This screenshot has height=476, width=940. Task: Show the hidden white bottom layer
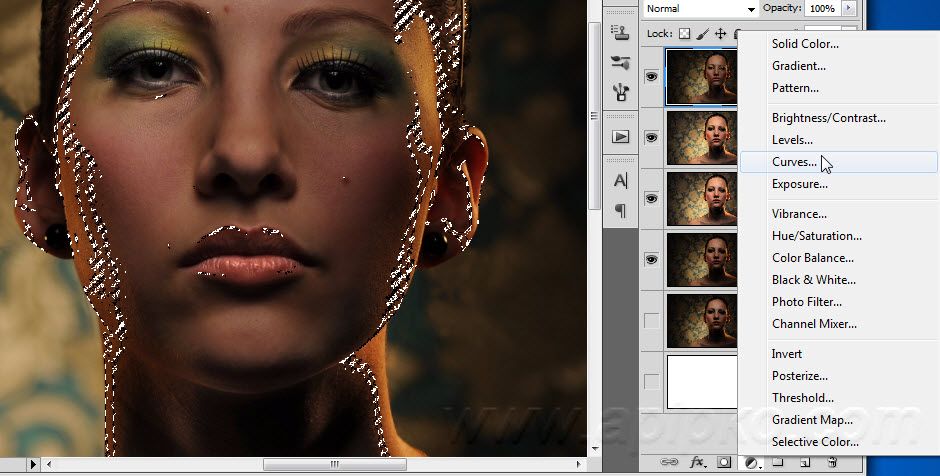(651, 381)
